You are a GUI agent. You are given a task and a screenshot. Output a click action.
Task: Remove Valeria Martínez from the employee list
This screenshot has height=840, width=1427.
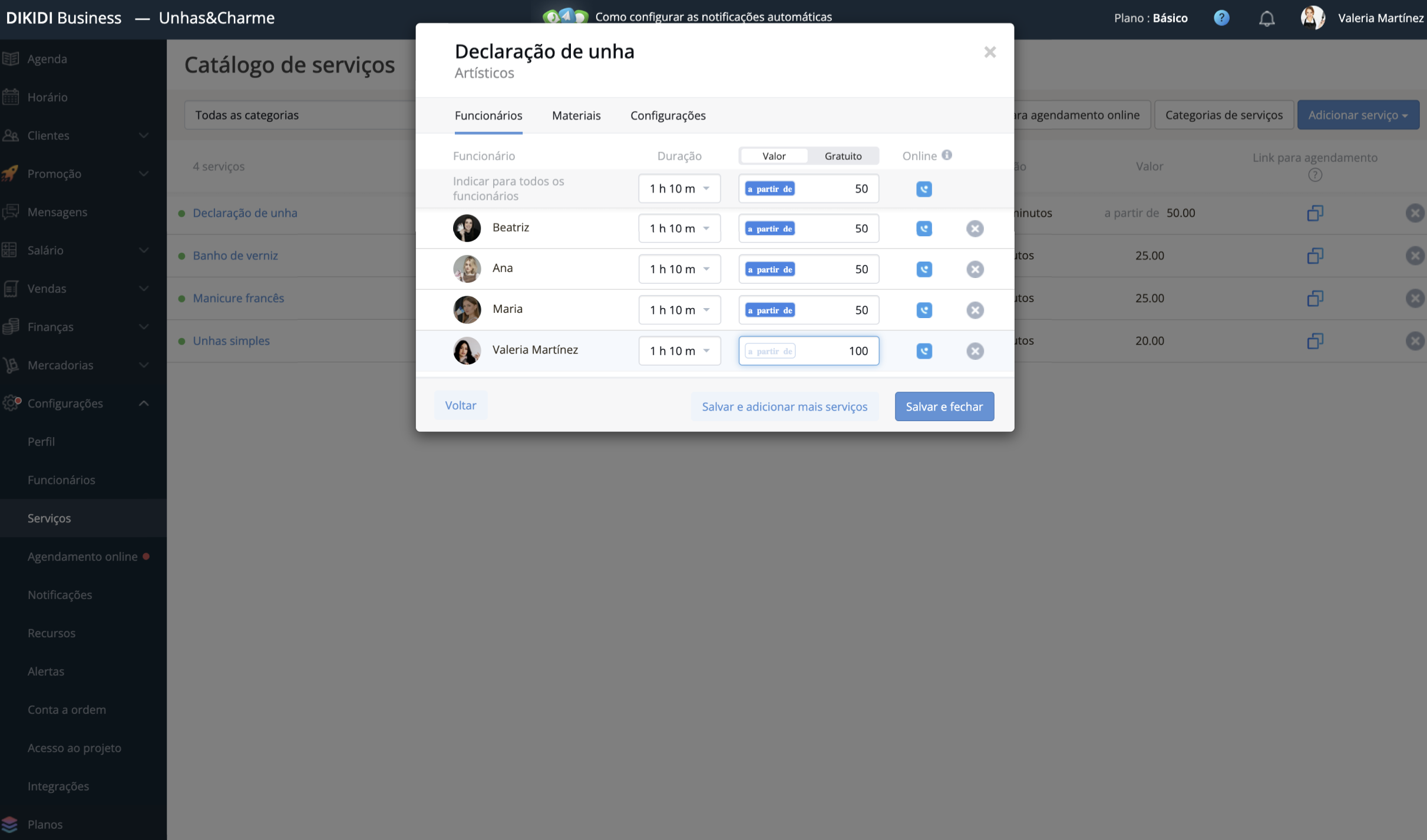tap(975, 351)
